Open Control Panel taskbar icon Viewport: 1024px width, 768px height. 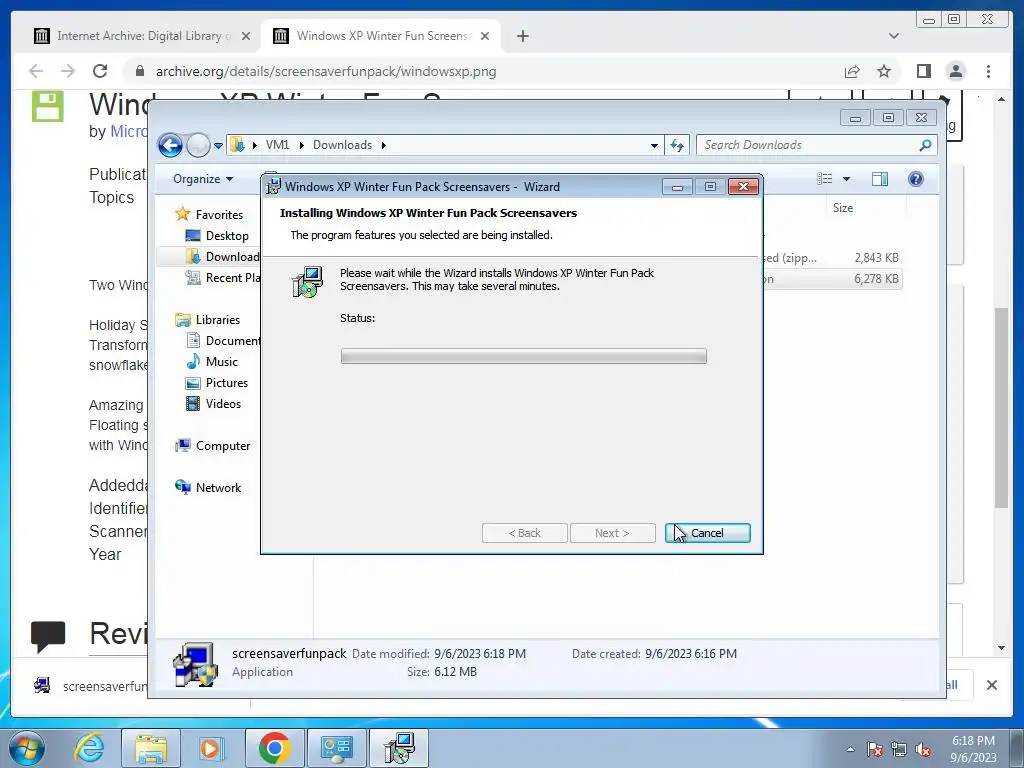(x=336, y=748)
